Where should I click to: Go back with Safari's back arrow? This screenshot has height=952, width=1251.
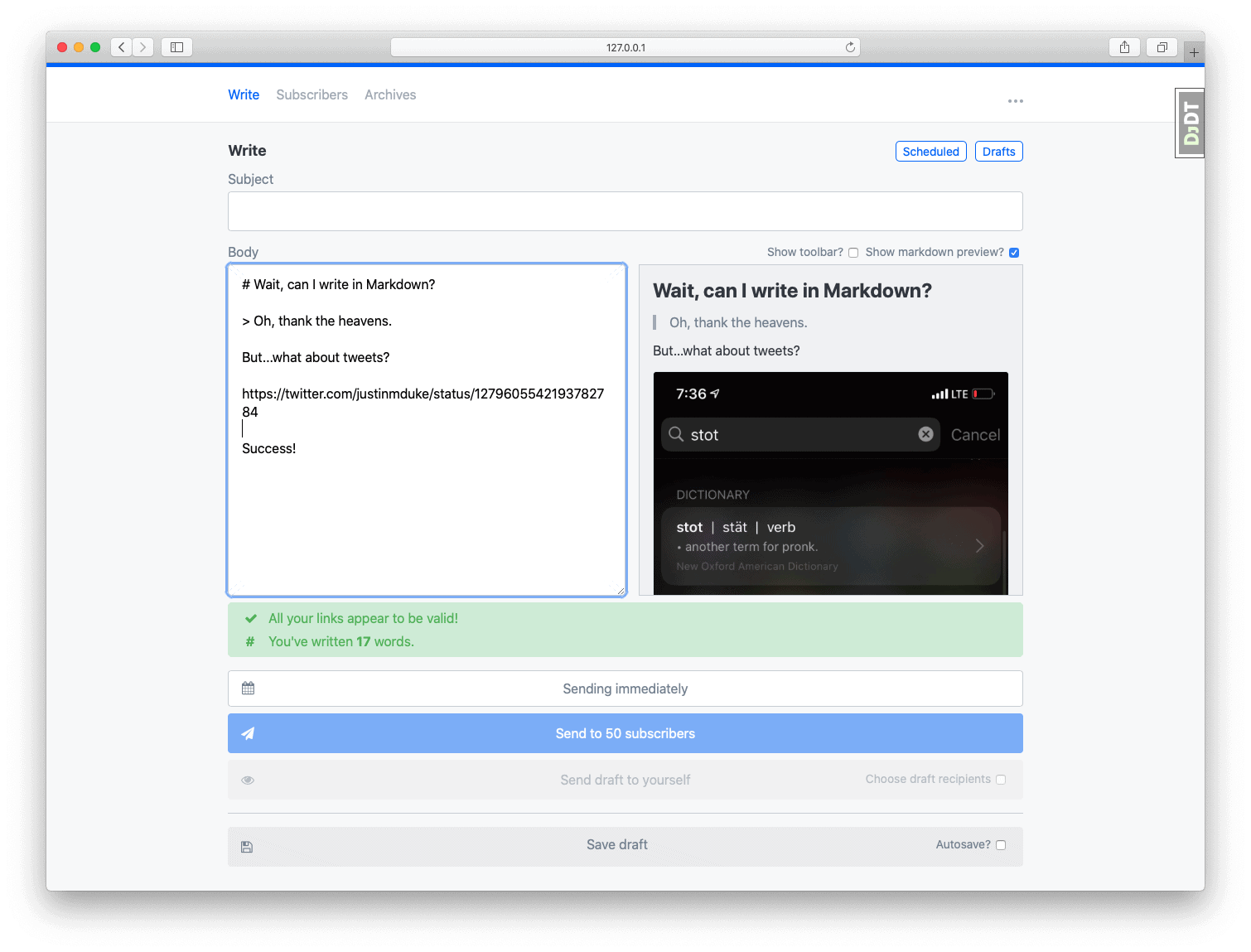pos(122,47)
